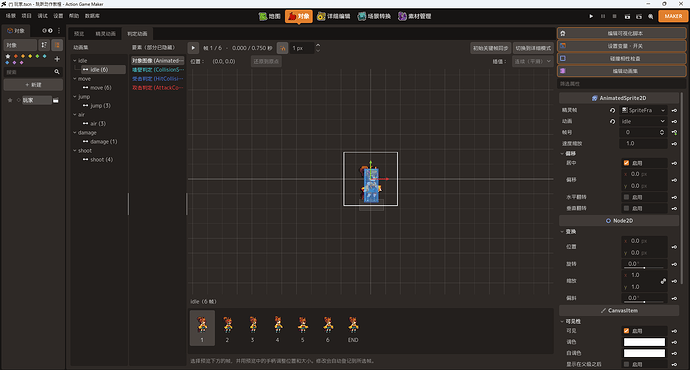Open the 项目 menu
The image size is (690, 370).
(x=26, y=16)
